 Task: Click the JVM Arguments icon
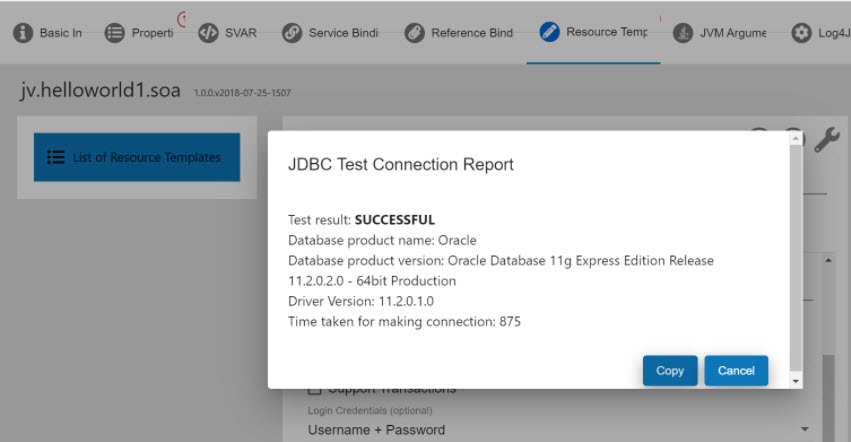(683, 33)
